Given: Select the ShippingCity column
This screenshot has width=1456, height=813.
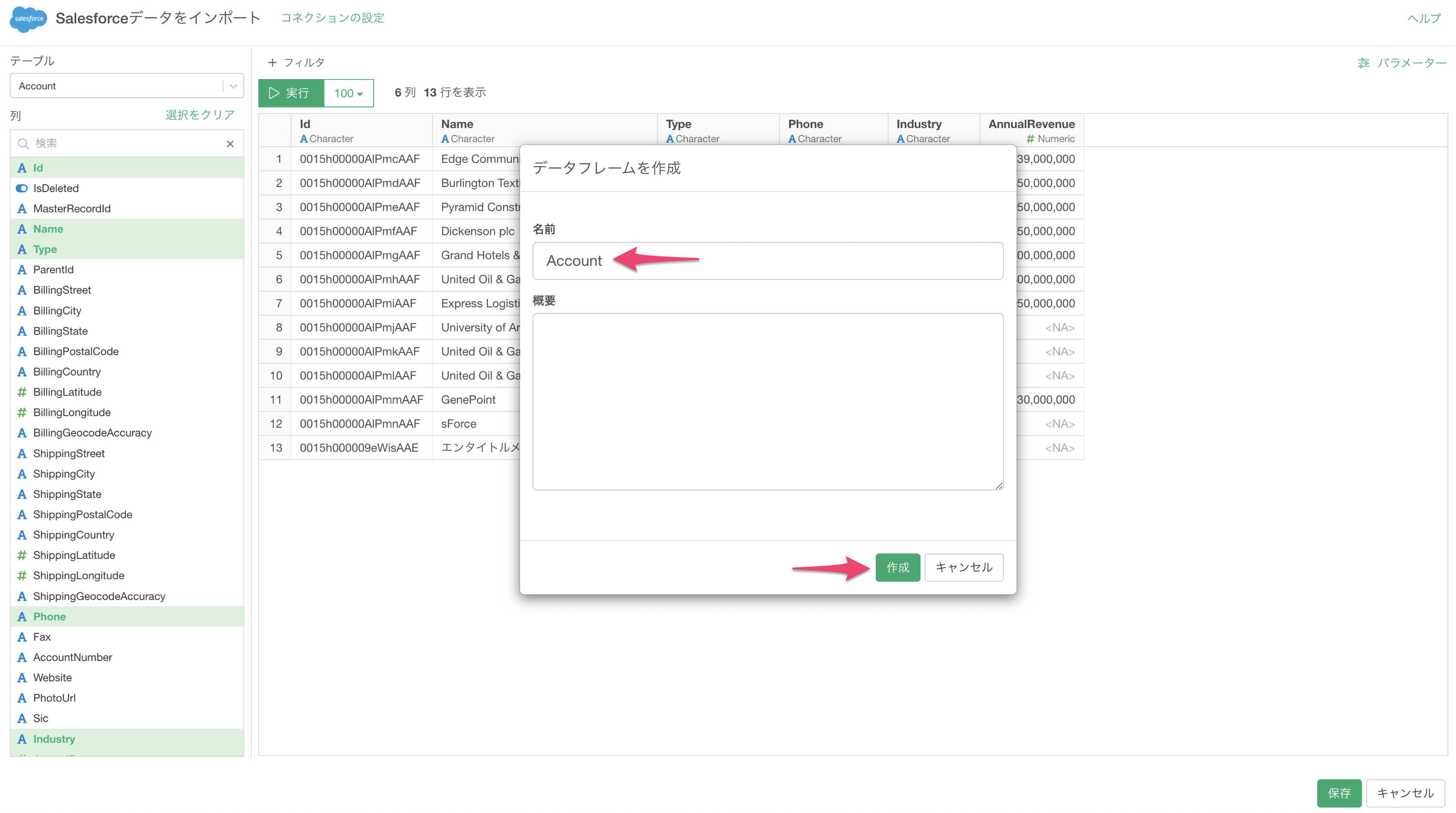Looking at the screenshot, I should (x=127, y=474).
